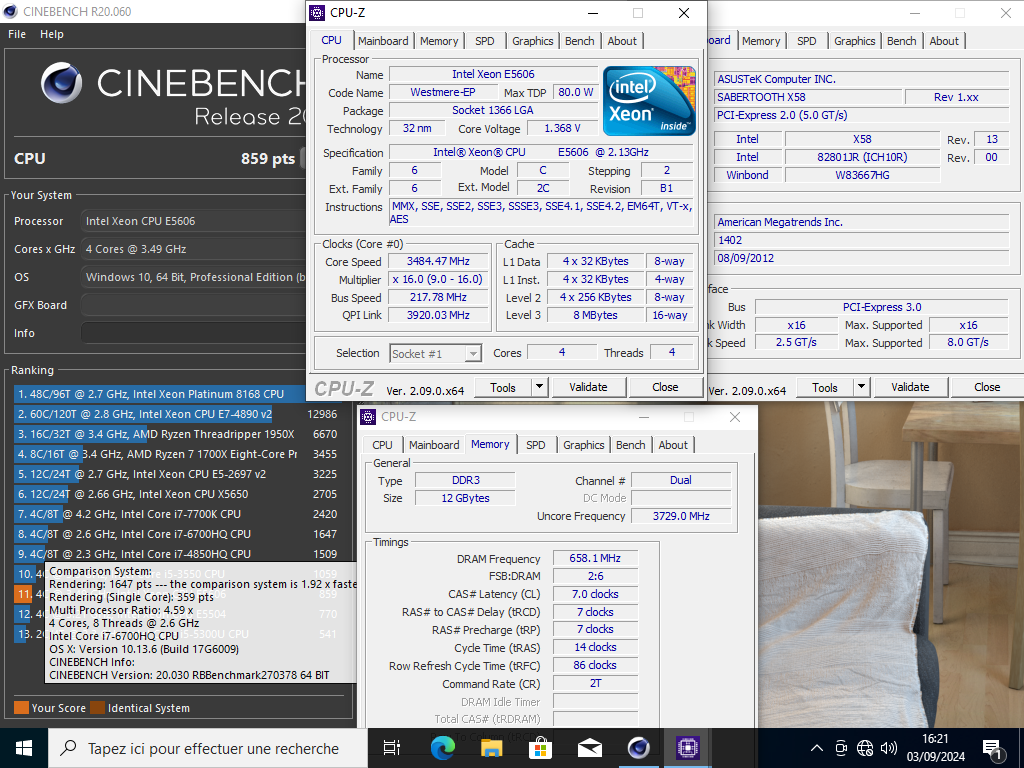Click the CPU-Z title bar app icon

(x=317, y=12)
